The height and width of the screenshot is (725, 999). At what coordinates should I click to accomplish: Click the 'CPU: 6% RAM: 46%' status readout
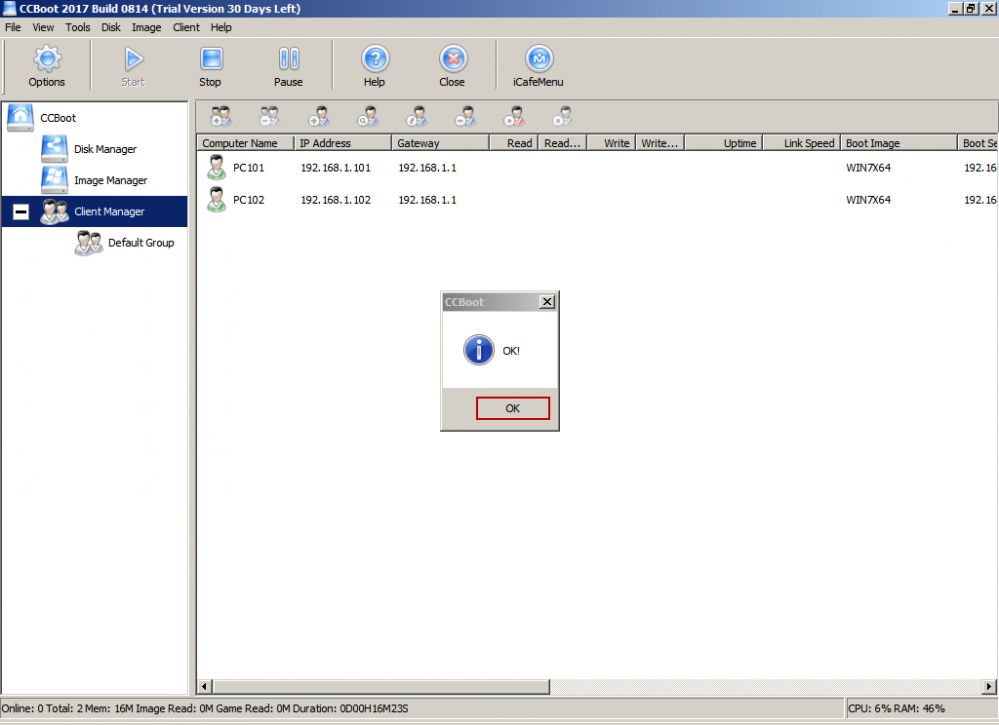[896, 708]
